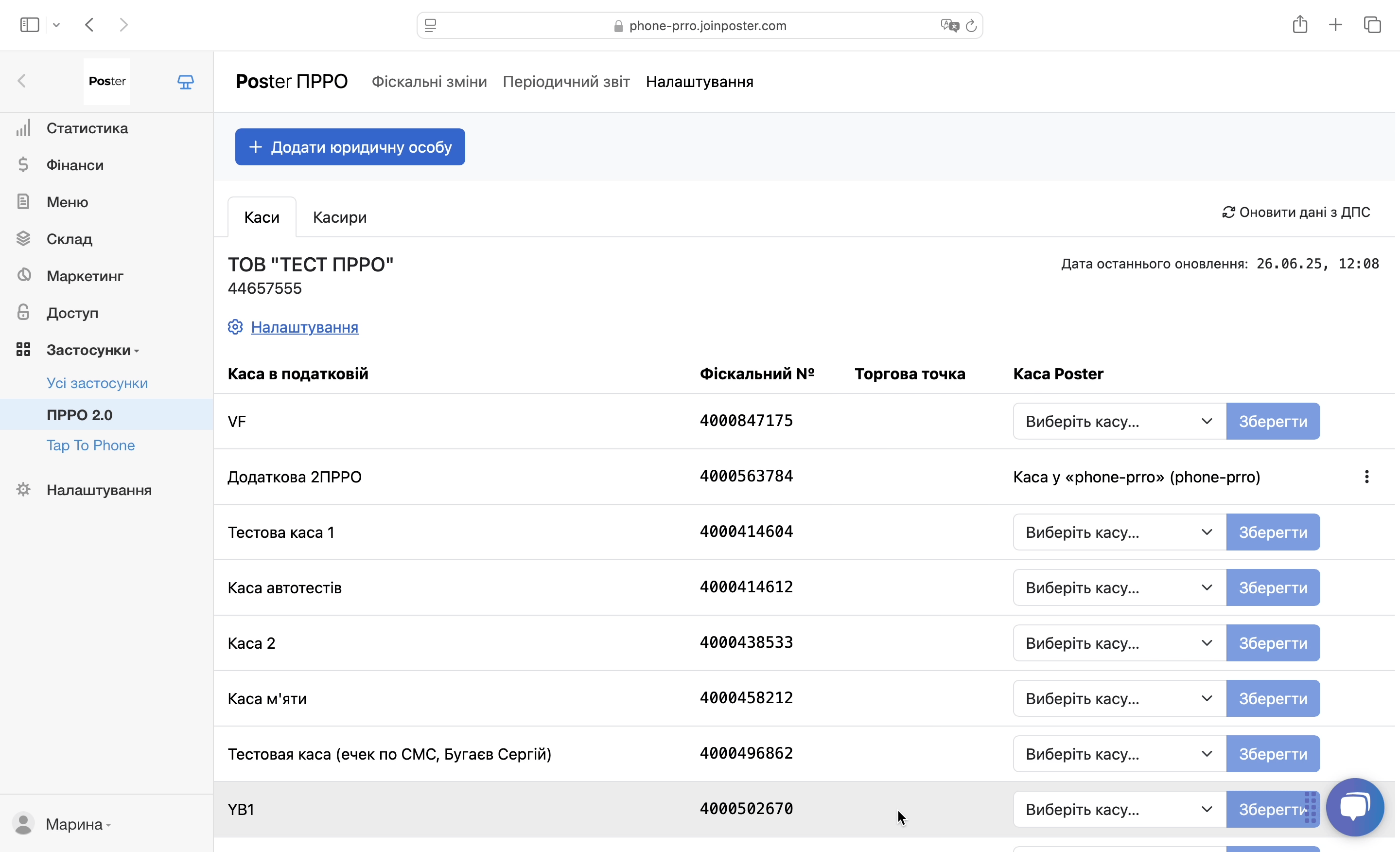Image resolution: width=1400 pixels, height=852 pixels.
Task: Open Каса Poster dropdown for Каса м'яти
Action: pyautogui.click(x=1120, y=698)
